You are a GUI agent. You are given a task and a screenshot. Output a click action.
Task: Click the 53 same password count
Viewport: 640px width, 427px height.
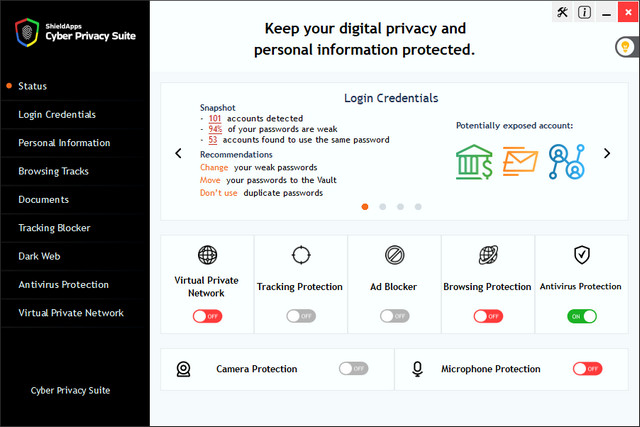tap(213, 140)
